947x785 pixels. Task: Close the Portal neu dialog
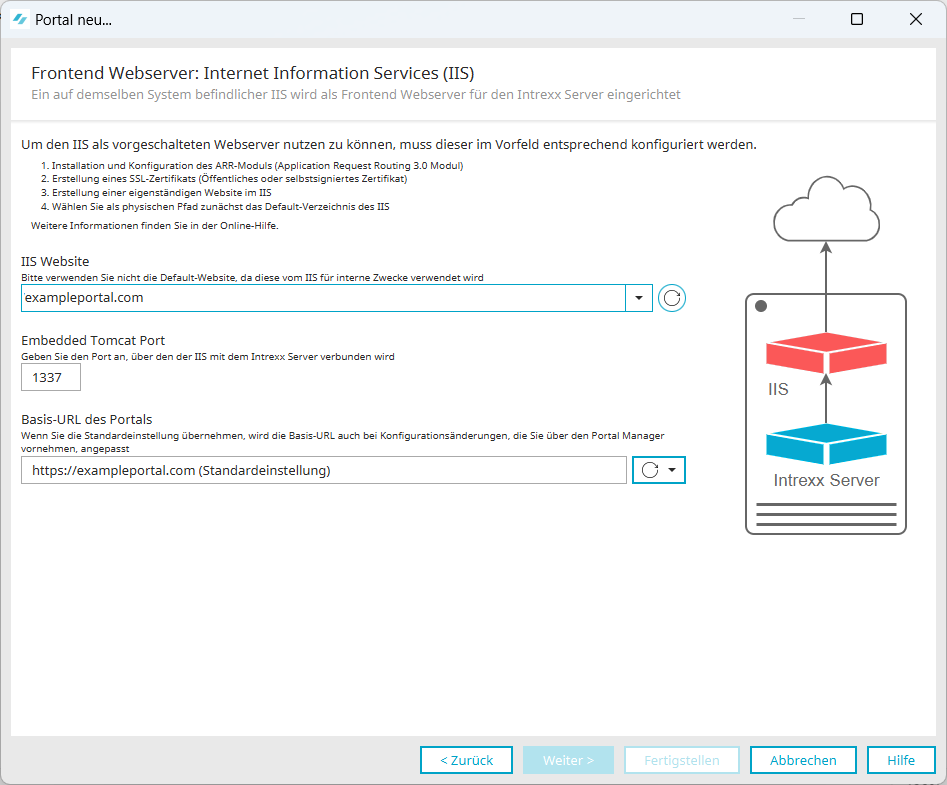[915, 19]
